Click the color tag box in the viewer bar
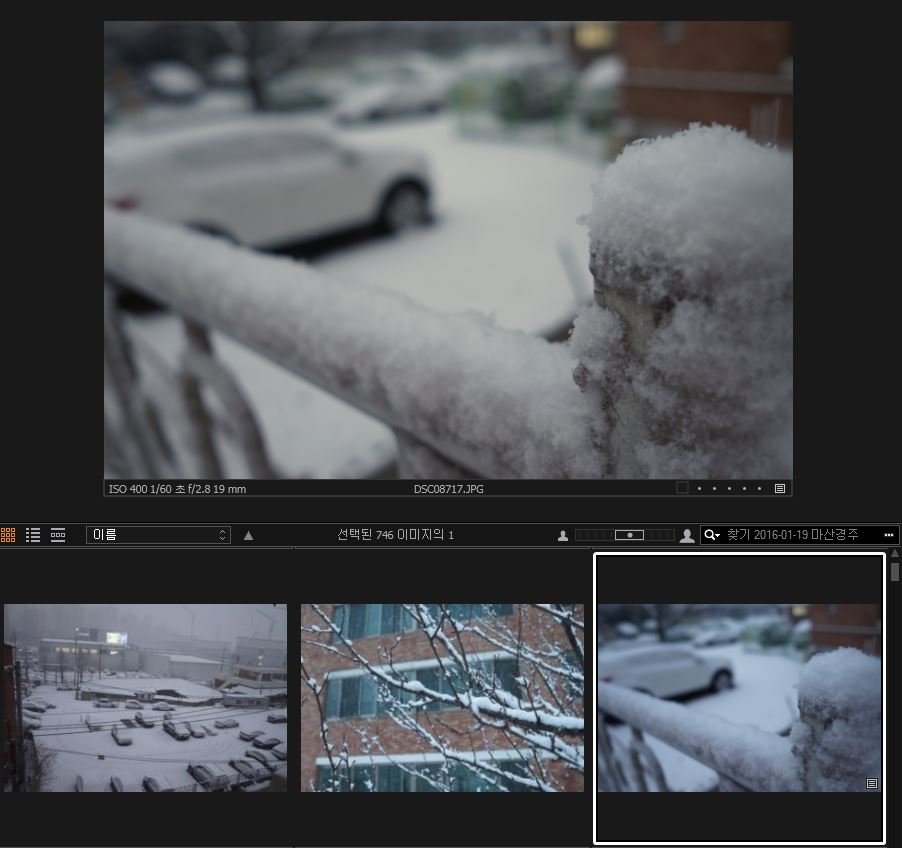Image resolution: width=902 pixels, height=848 pixels. [x=682, y=488]
